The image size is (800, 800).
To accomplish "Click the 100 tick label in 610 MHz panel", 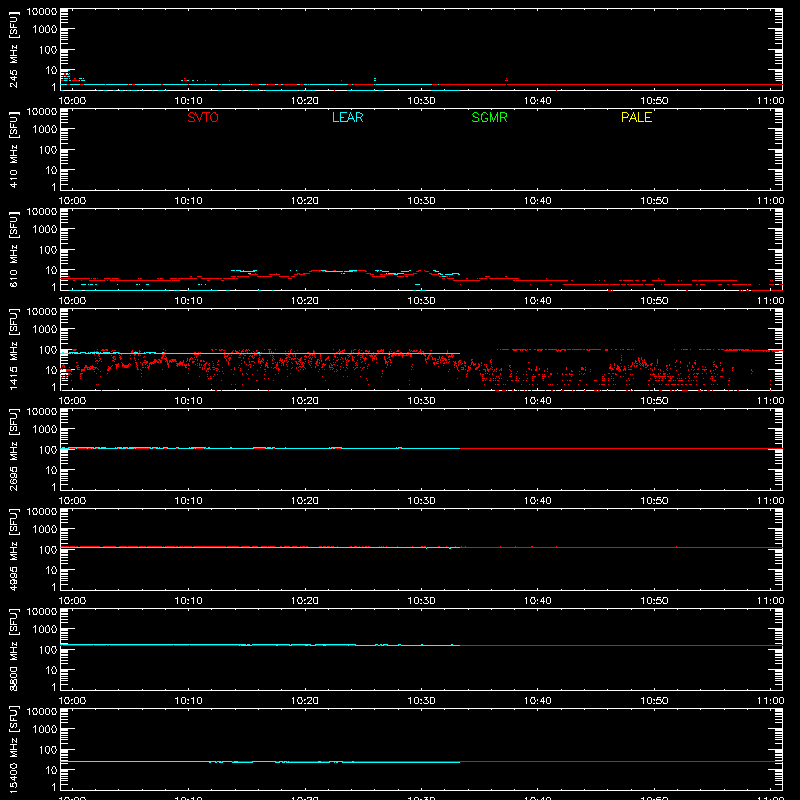I will coord(48,250).
